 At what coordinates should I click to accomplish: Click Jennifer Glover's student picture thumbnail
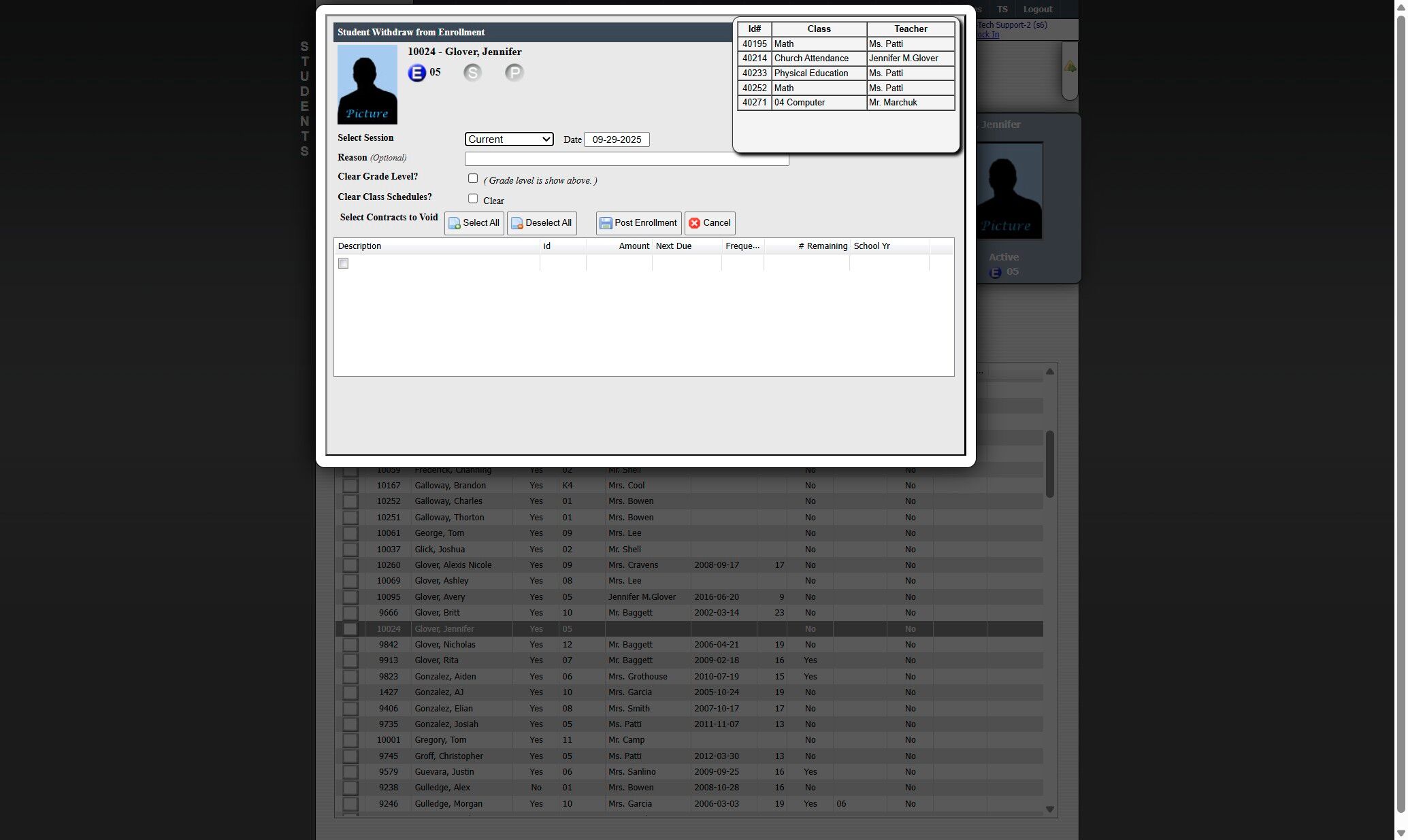367,84
